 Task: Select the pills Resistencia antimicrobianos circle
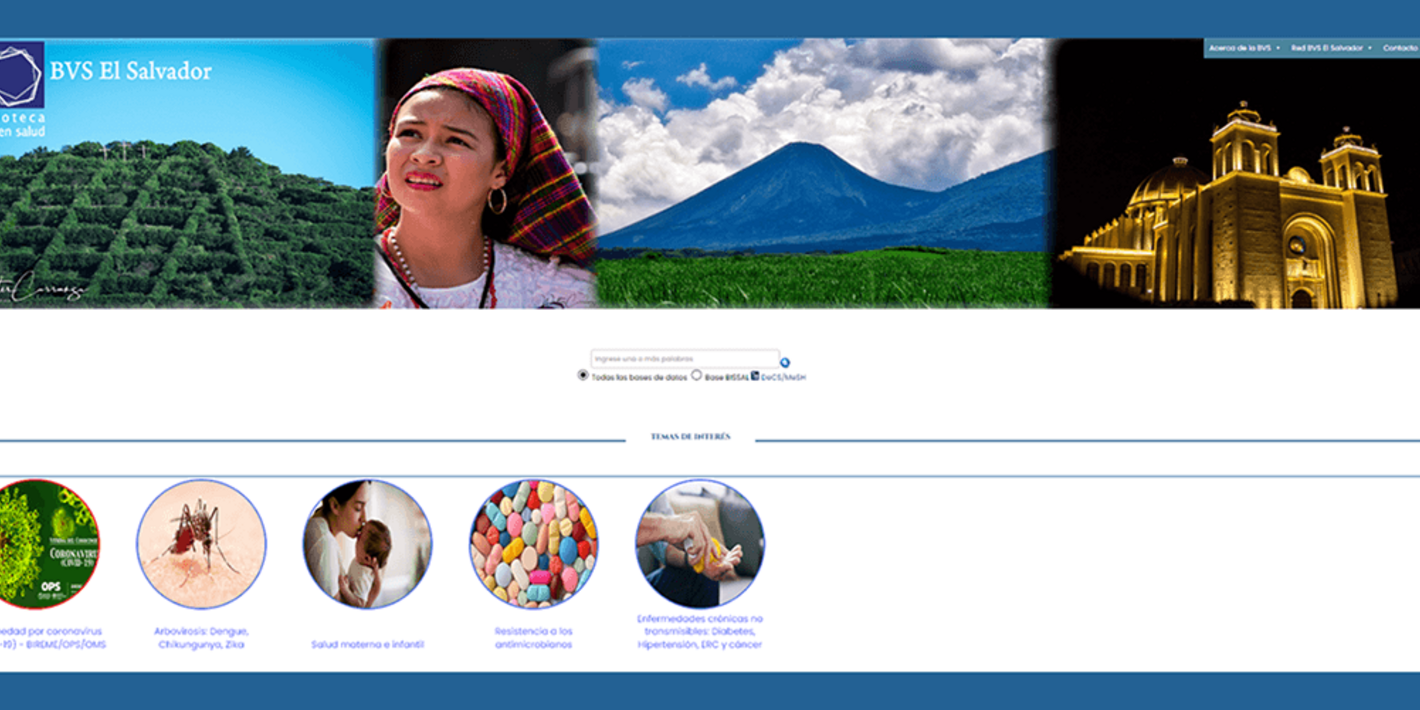[533, 545]
